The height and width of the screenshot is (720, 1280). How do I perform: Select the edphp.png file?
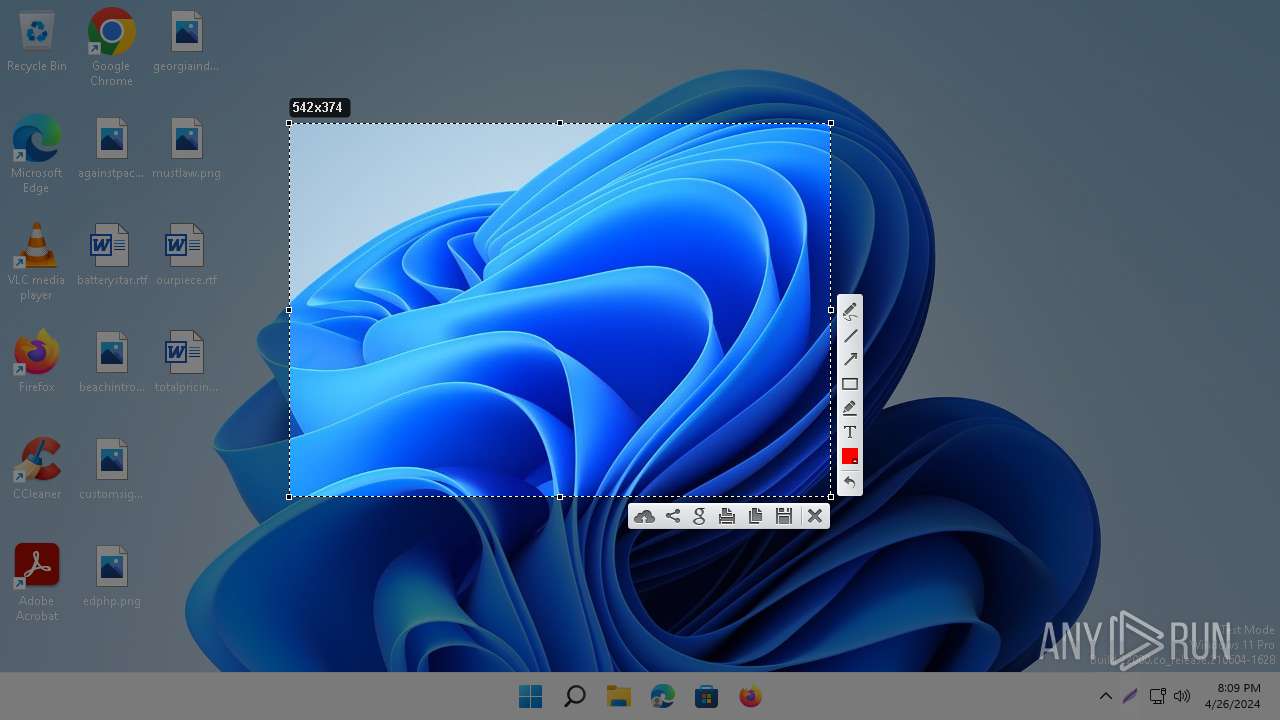pos(112,576)
